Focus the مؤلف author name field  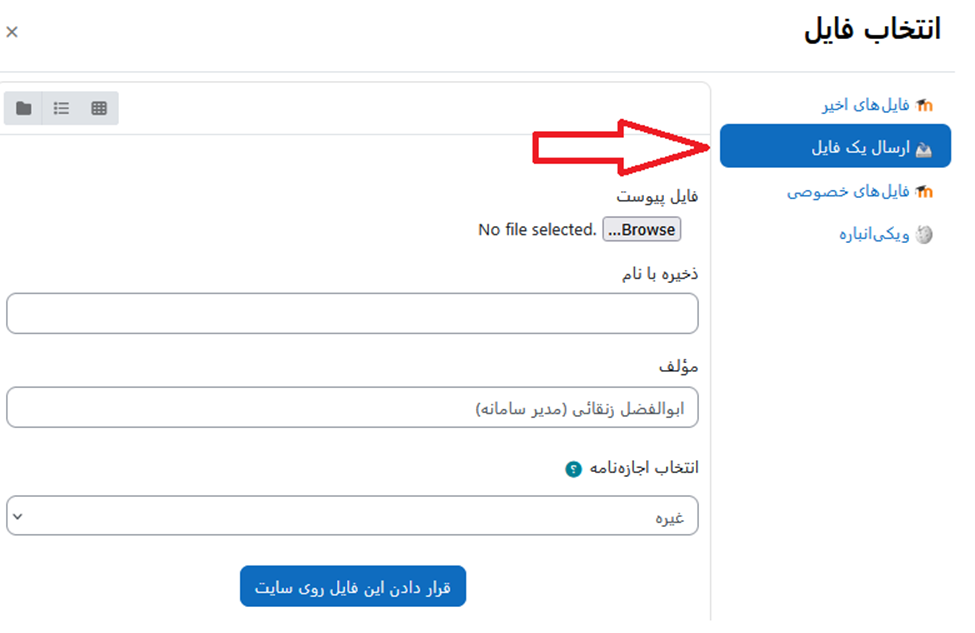[352, 407]
